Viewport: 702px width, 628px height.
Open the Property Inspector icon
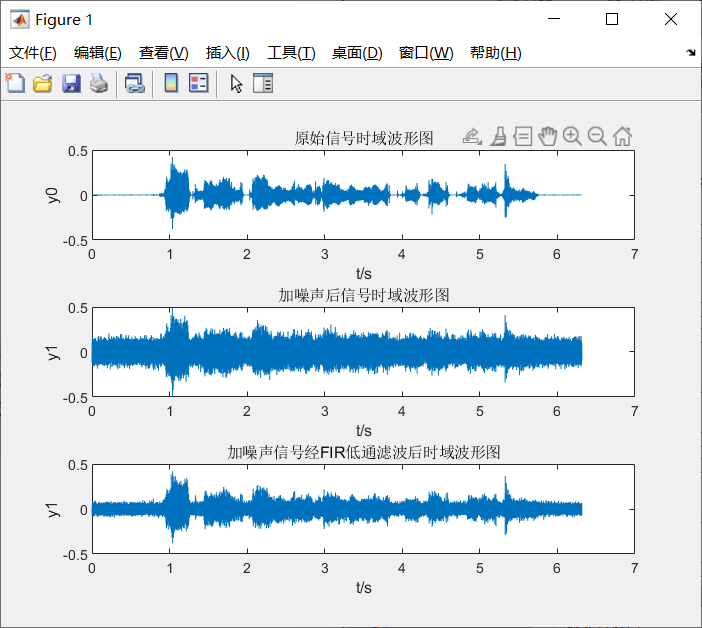263,84
